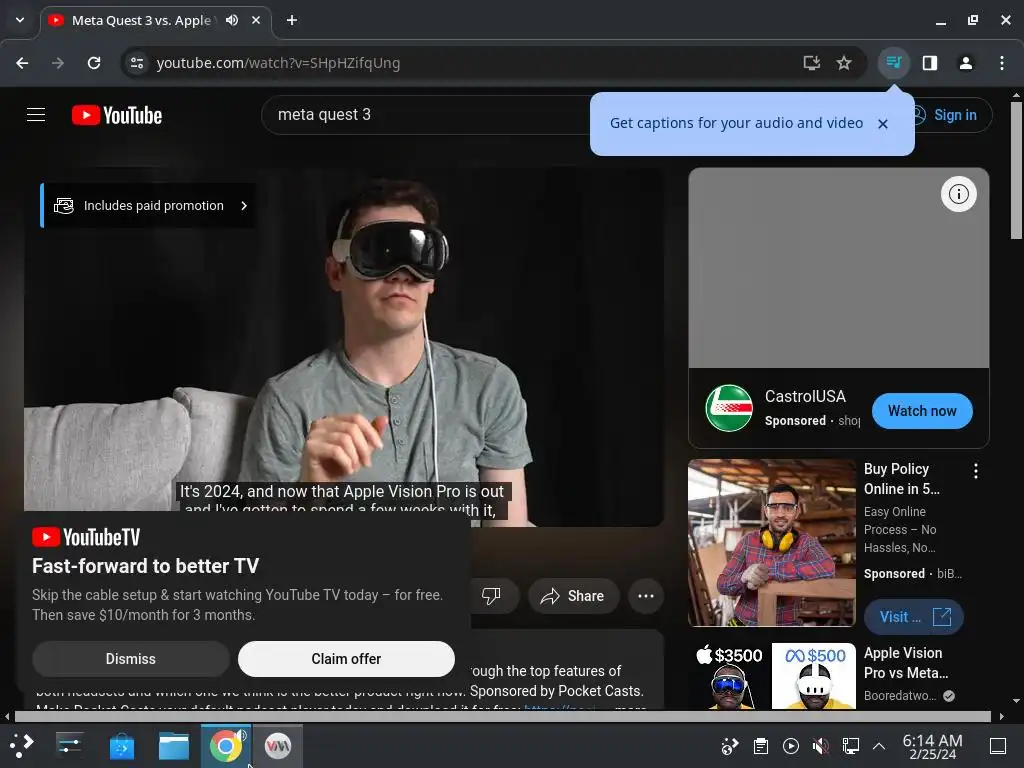This screenshot has width=1024, height=768.
Task: Open more actions three-dot button under video
Action: (x=646, y=596)
